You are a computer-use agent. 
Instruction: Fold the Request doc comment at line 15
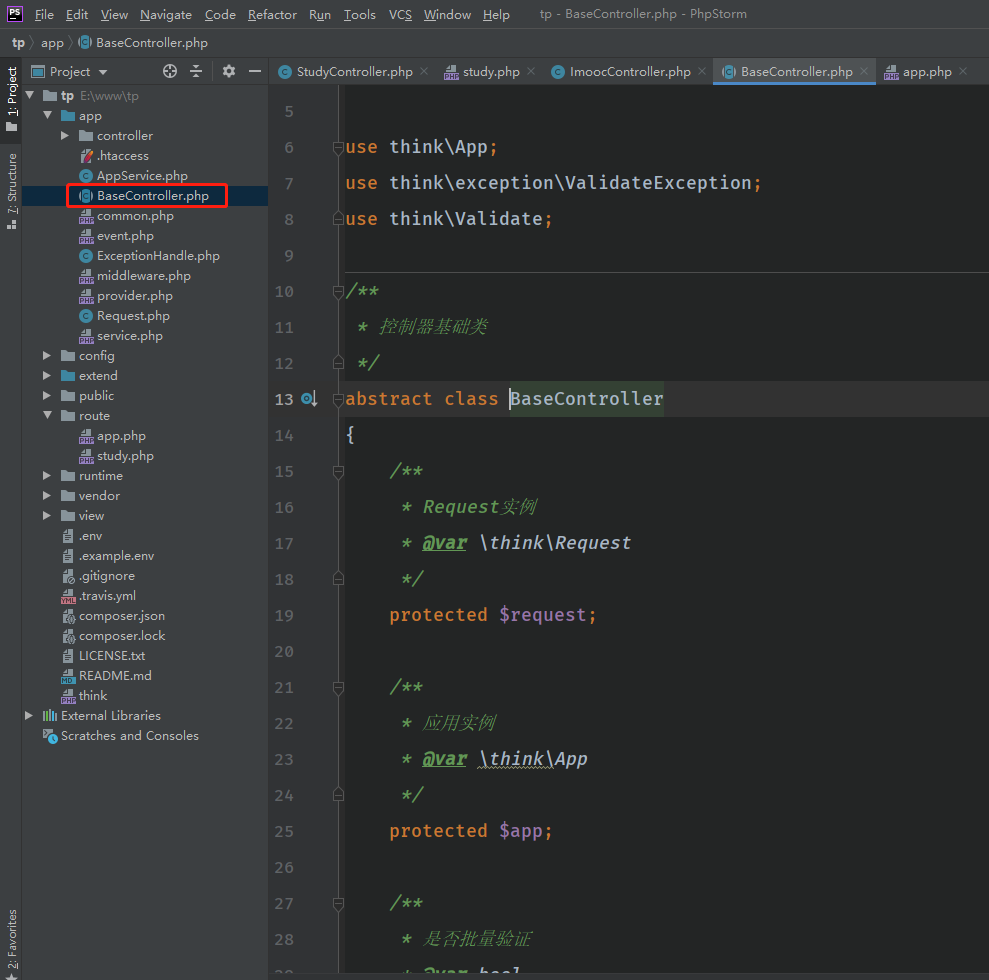pos(338,472)
